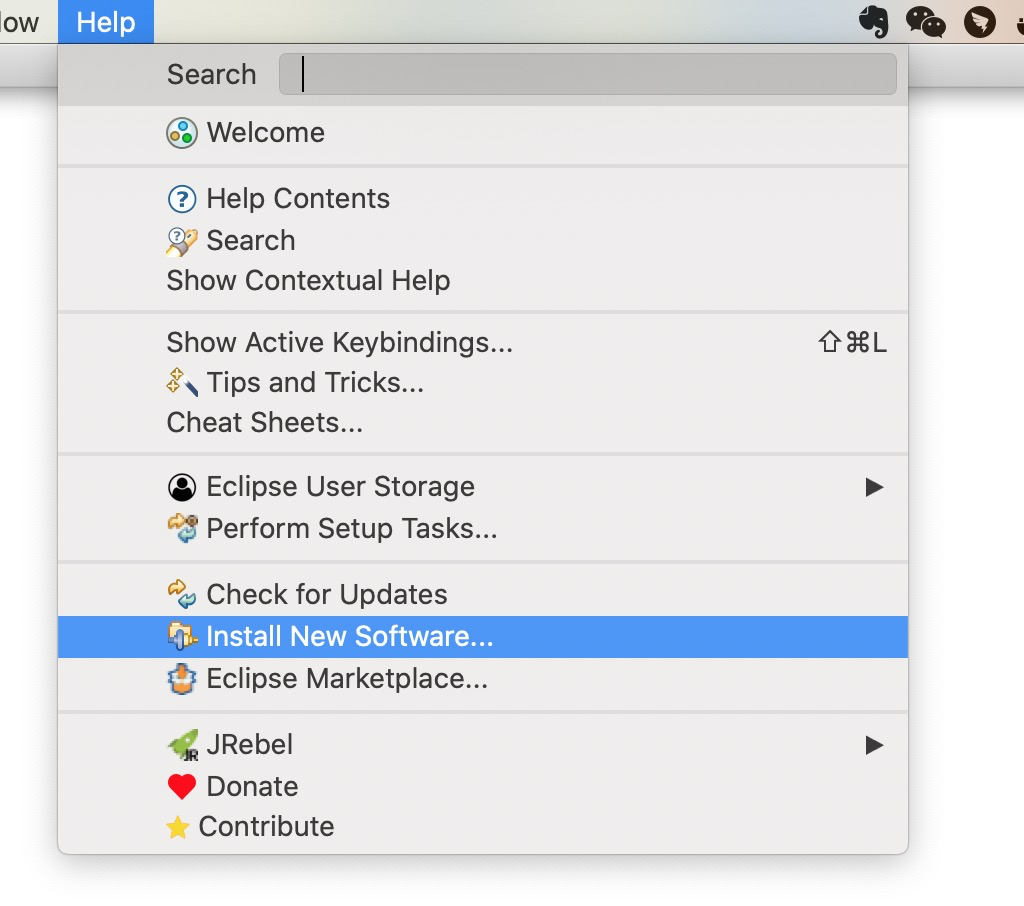Focus the Help menu search field

(x=587, y=75)
